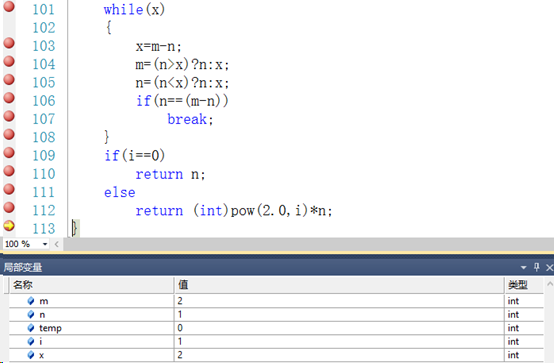Click int type cell for temp

coord(524,328)
